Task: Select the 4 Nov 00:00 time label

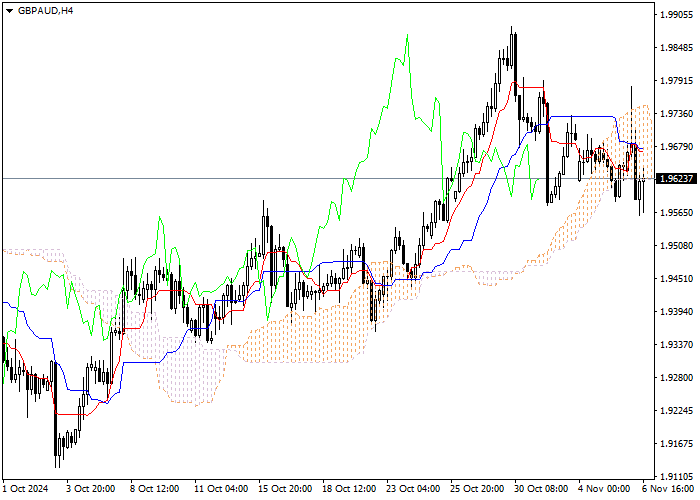Action: (x=604, y=488)
